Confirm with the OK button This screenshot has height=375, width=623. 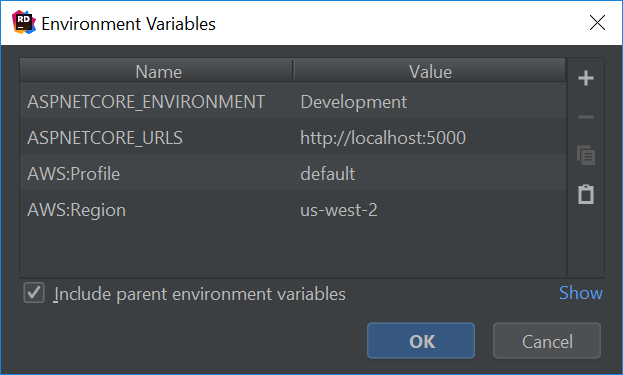tap(421, 341)
